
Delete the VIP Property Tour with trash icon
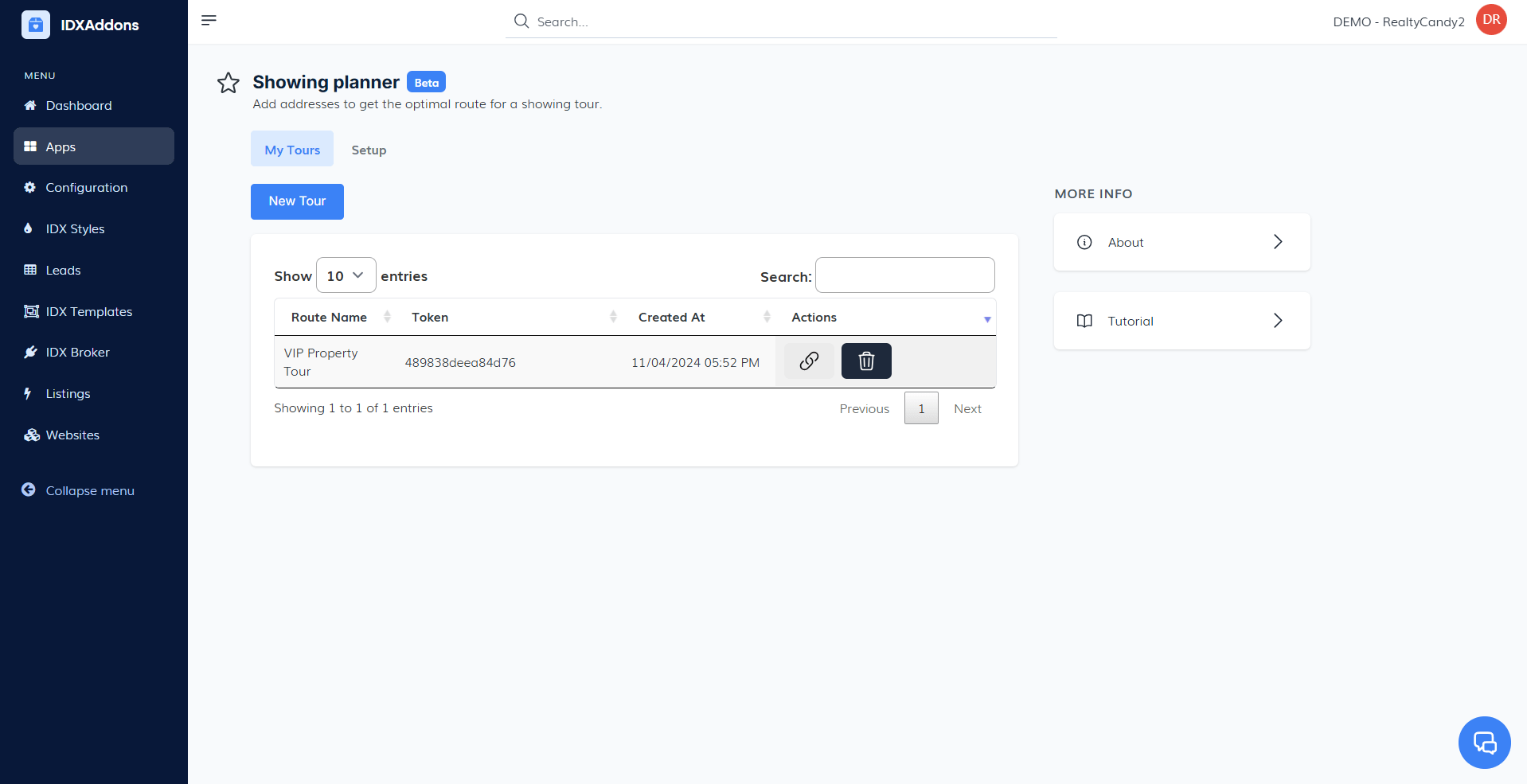866,361
